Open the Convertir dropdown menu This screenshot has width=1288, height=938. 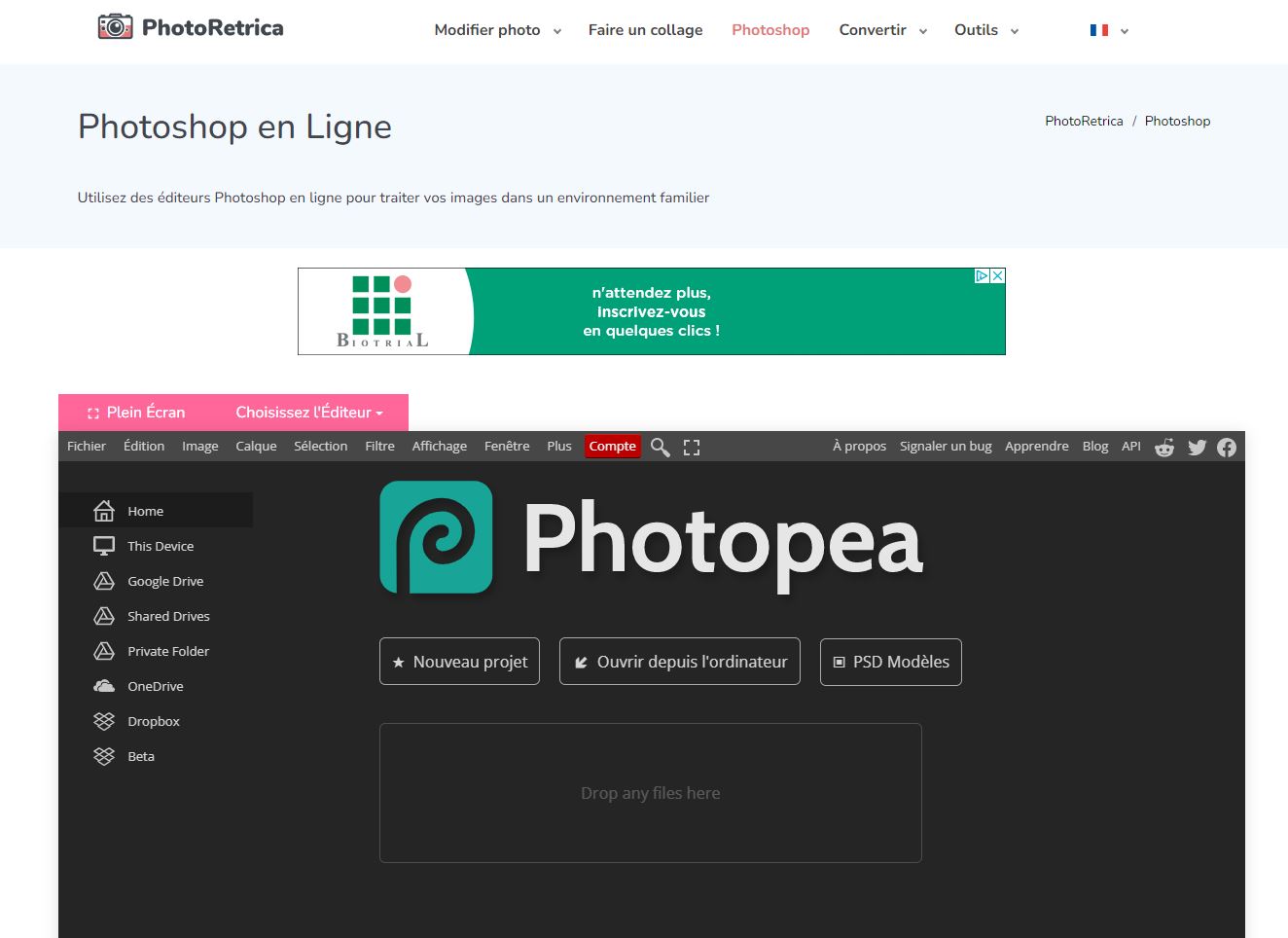point(881,30)
